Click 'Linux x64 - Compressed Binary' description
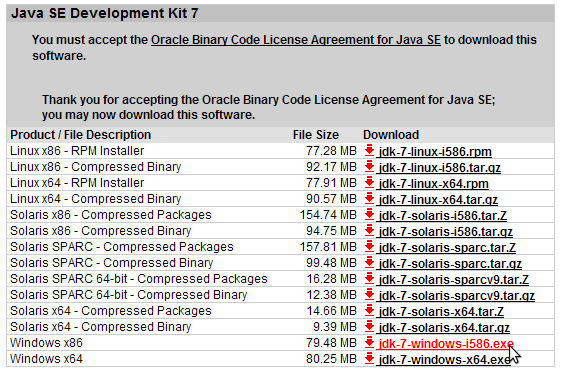The width and height of the screenshot is (561, 374). point(96,199)
